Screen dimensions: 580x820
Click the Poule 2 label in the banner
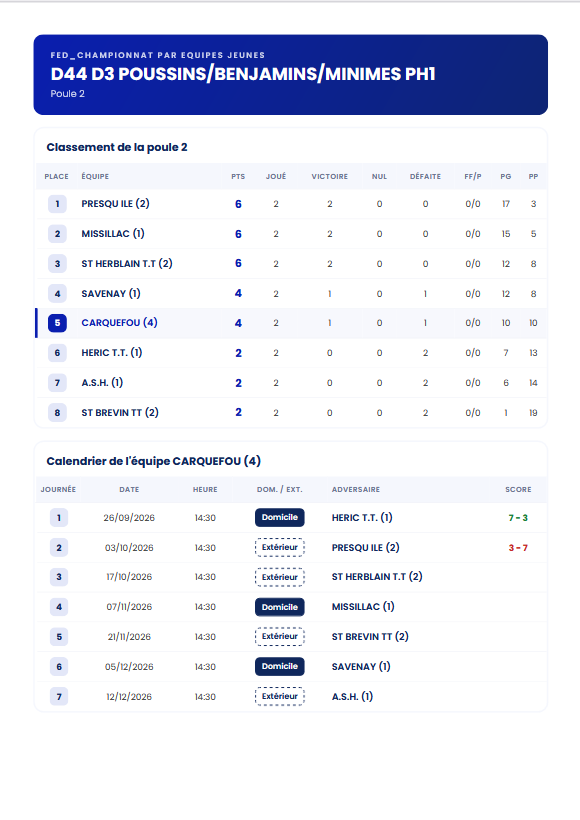(x=67, y=94)
